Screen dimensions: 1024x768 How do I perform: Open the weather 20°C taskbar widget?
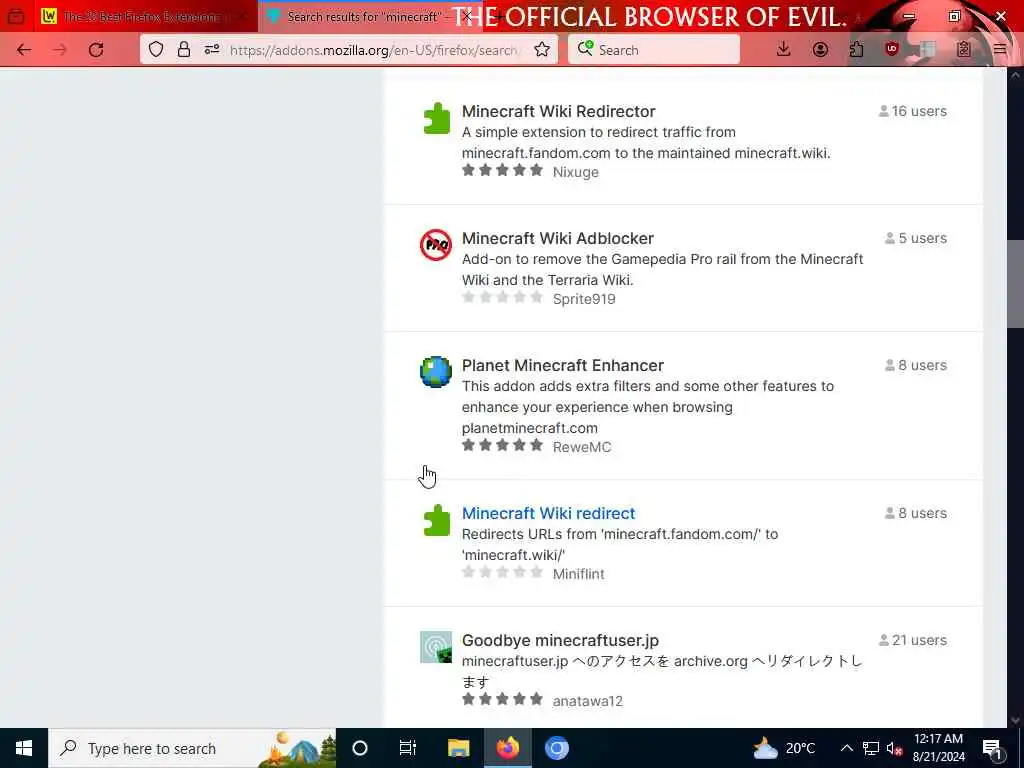(784, 748)
